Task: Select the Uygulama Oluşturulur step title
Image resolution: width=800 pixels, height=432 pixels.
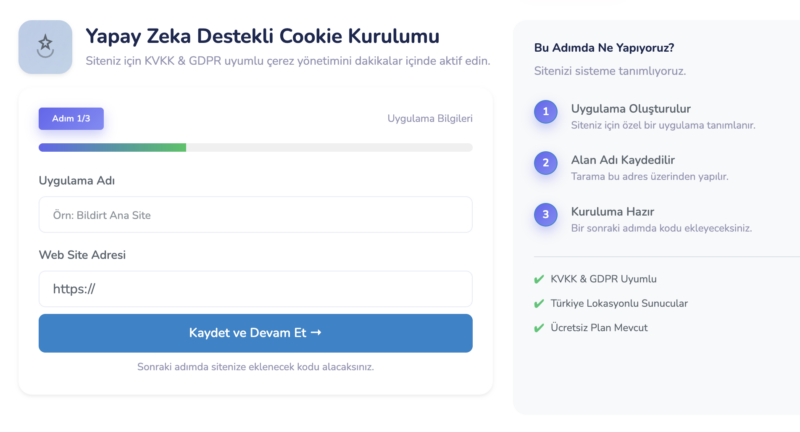Action: 630,108
